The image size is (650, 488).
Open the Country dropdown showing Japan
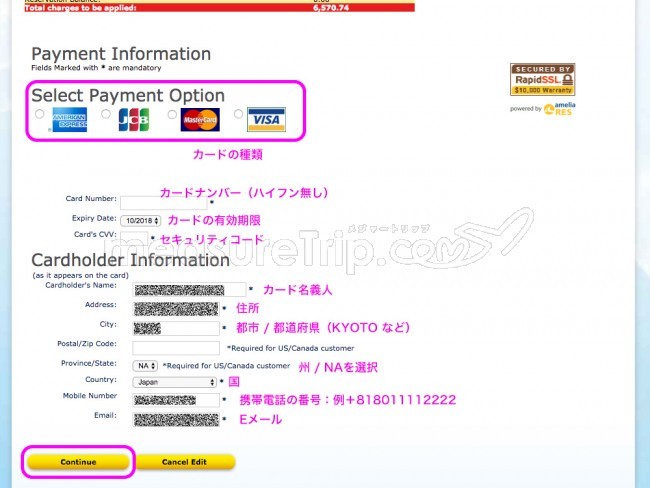click(x=175, y=382)
